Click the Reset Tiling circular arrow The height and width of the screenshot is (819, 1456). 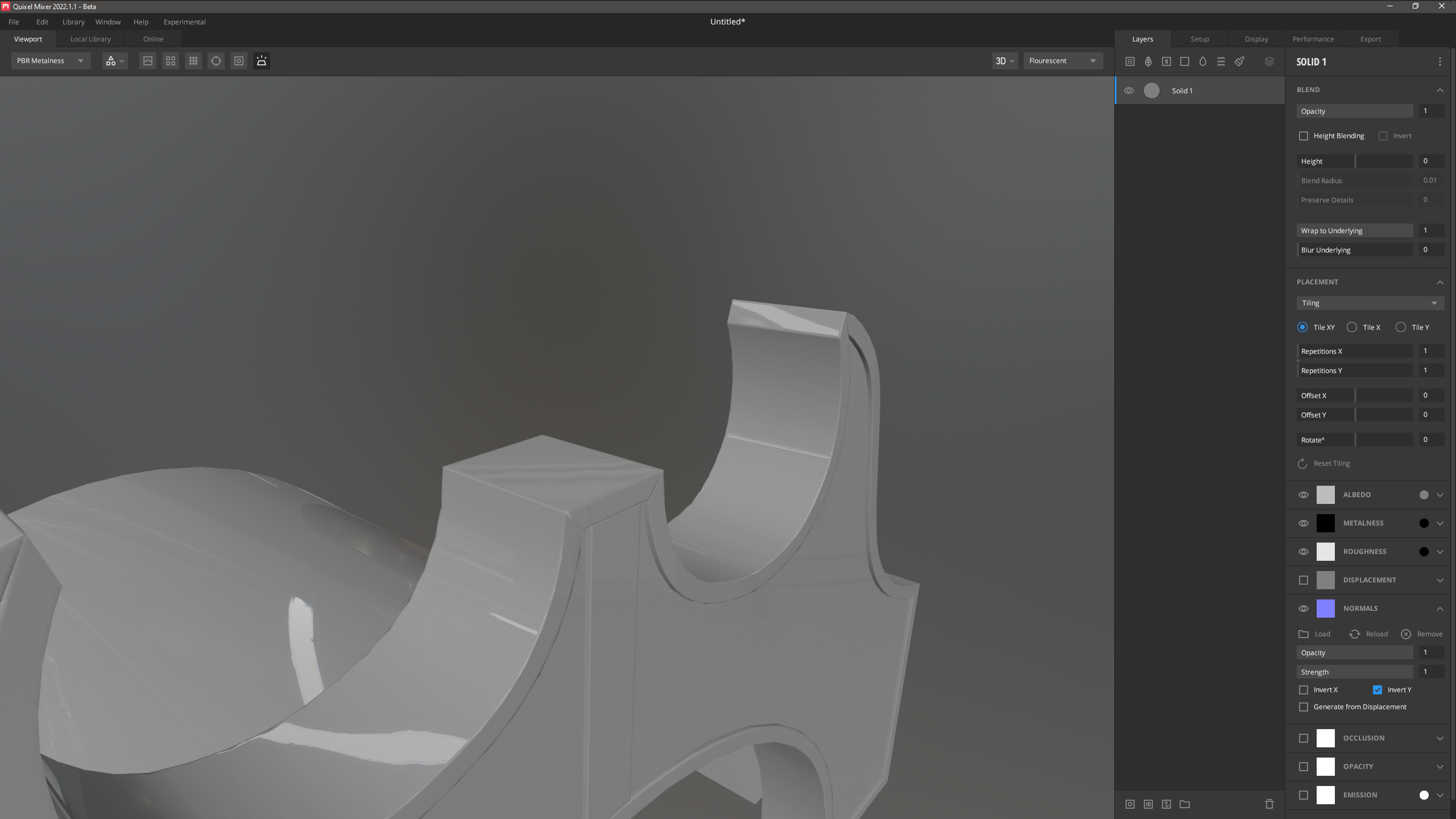[x=1302, y=464]
